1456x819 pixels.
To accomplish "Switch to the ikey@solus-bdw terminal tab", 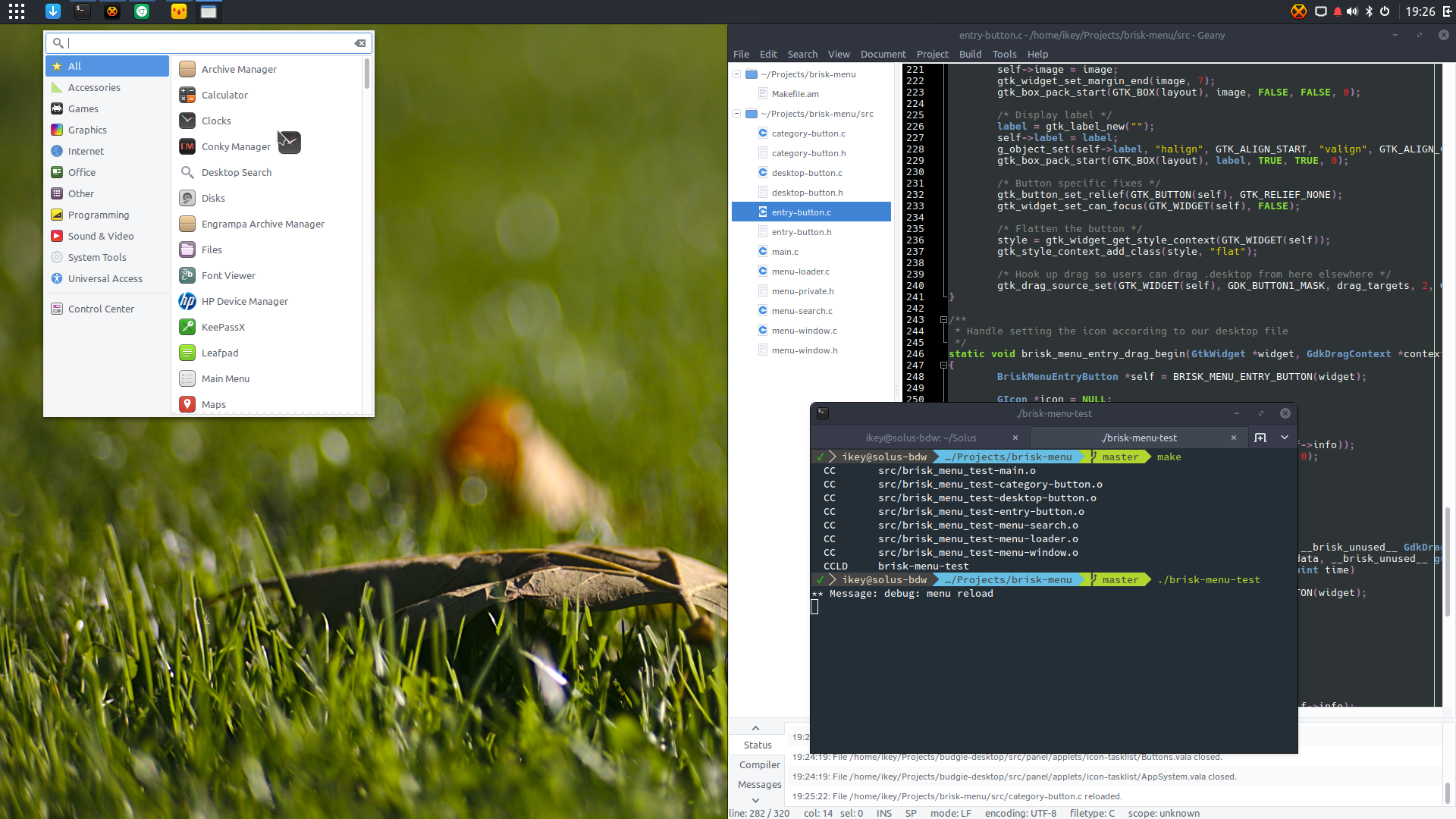I will pos(921,438).
